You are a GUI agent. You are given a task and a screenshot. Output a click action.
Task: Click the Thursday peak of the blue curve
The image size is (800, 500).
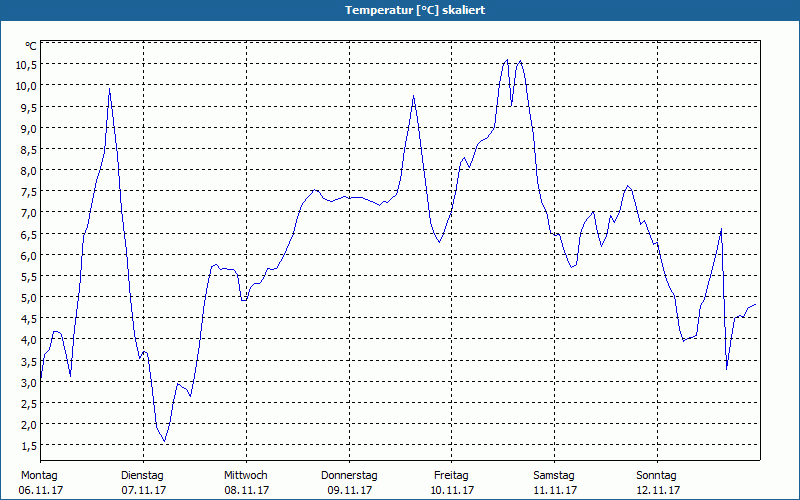coord(413,96)
